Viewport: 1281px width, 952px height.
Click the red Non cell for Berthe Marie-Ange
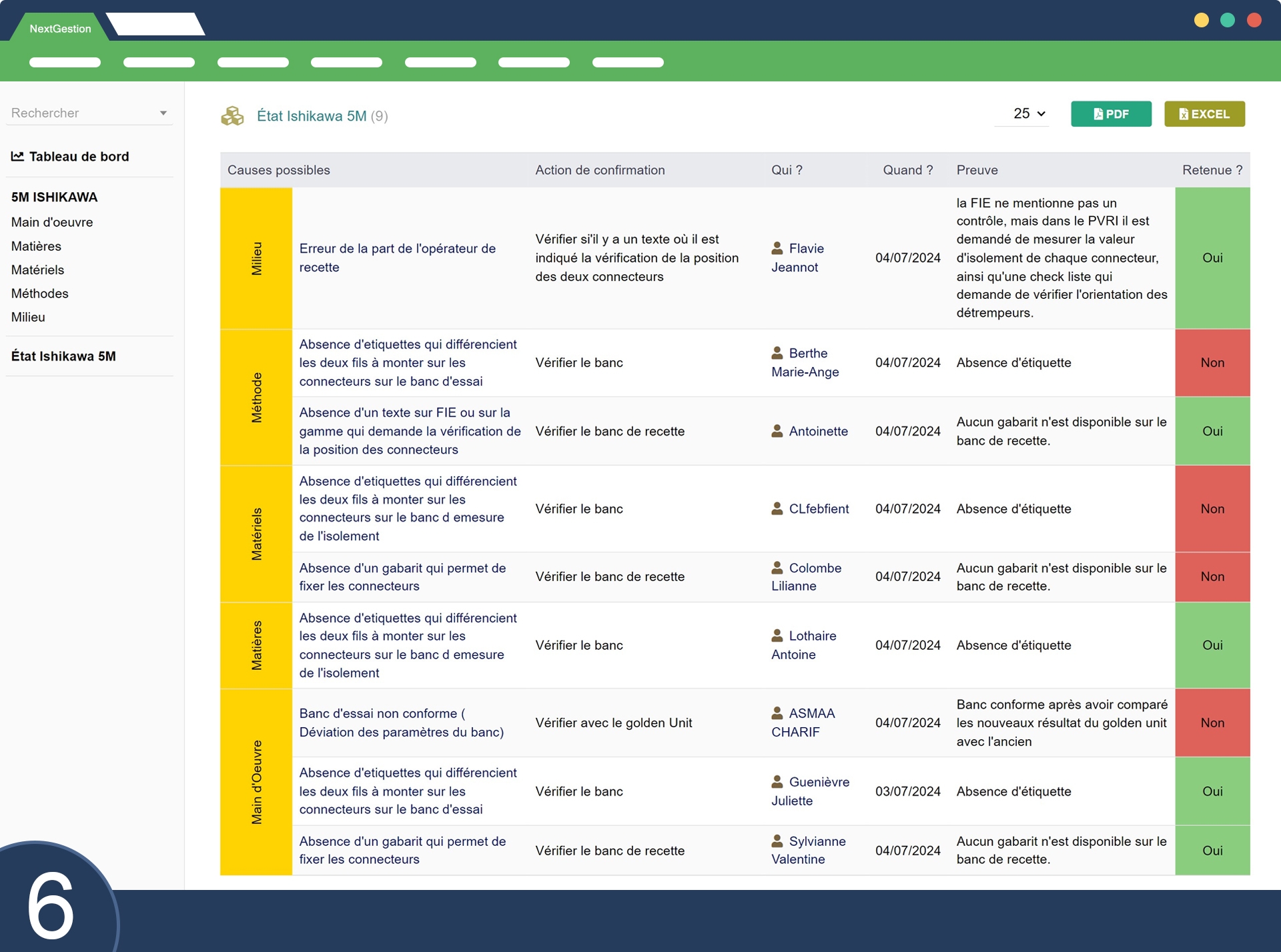coord(1212,363)
